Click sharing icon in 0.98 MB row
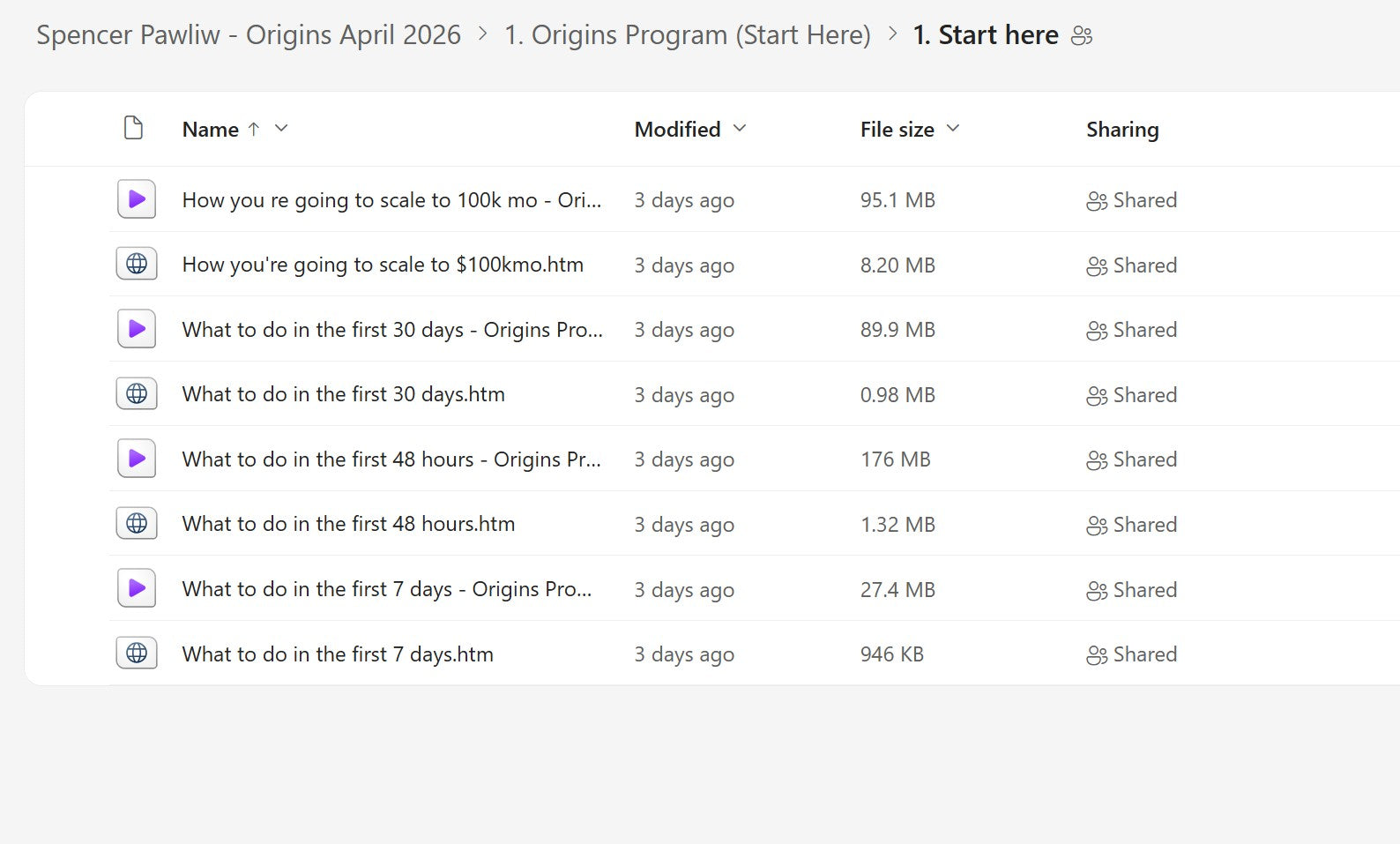1400x844 pixels. click(1097, 396)
